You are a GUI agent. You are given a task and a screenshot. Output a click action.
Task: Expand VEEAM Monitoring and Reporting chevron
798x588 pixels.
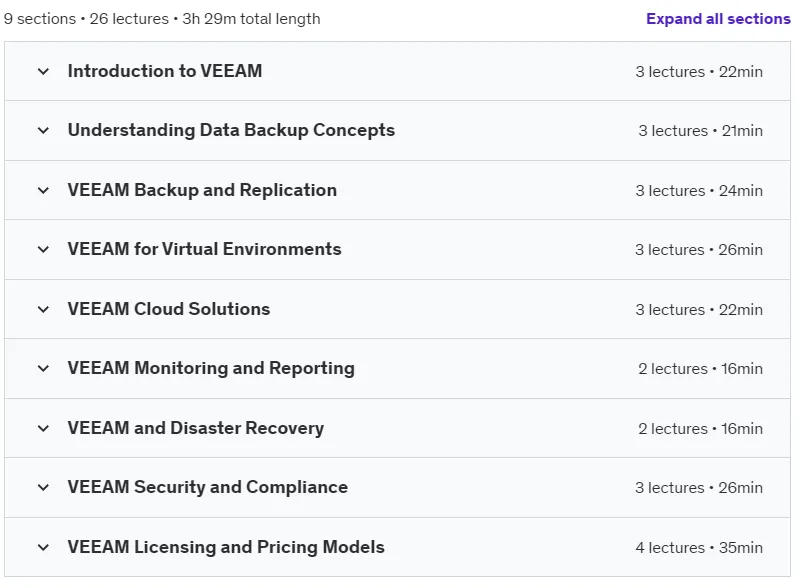coord(43,369)
